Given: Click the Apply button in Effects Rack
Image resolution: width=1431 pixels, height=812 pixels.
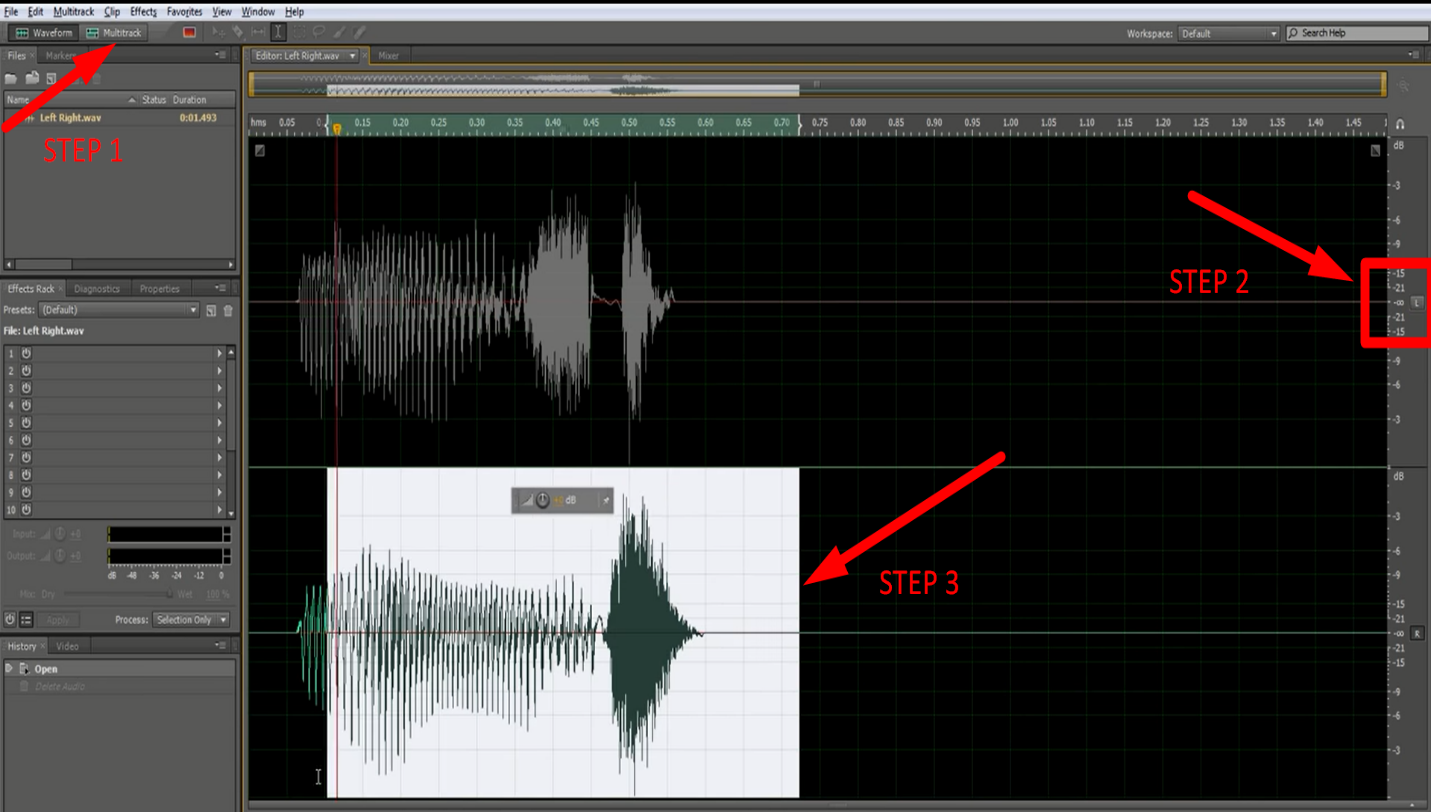Looking at the screenshot, I should (58, 619).
